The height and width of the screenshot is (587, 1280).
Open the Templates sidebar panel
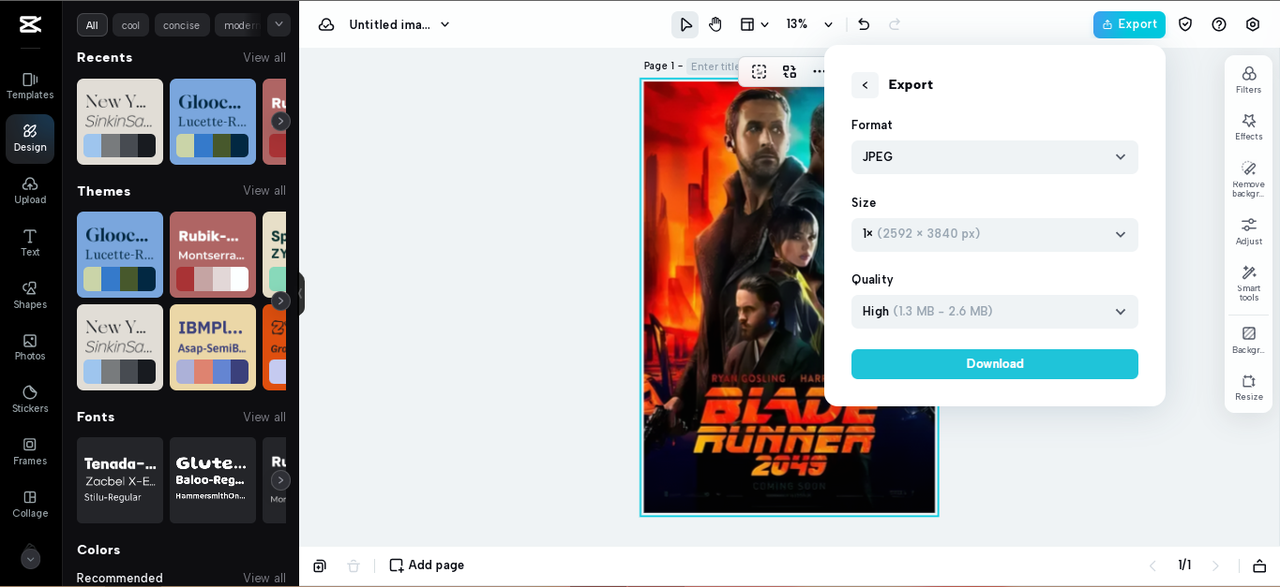(x=30, y=86)
